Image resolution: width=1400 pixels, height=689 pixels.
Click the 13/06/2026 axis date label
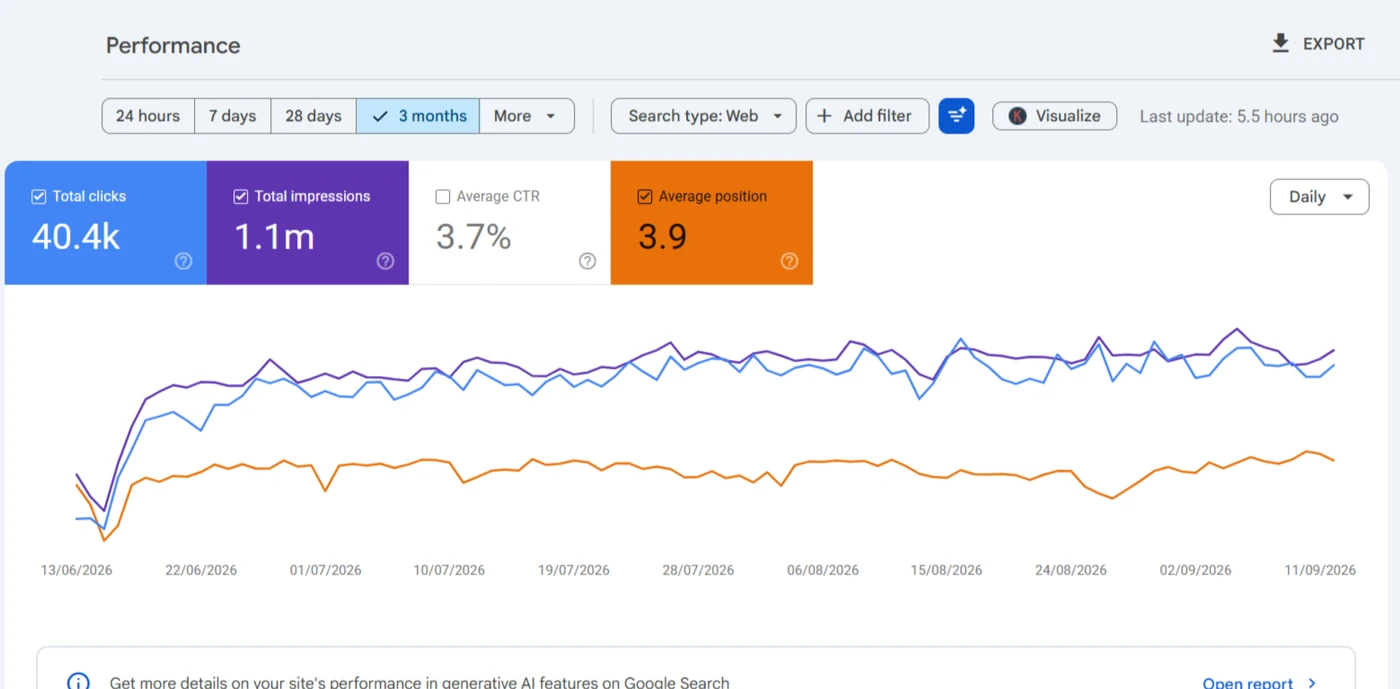click(x=77, y=570)
